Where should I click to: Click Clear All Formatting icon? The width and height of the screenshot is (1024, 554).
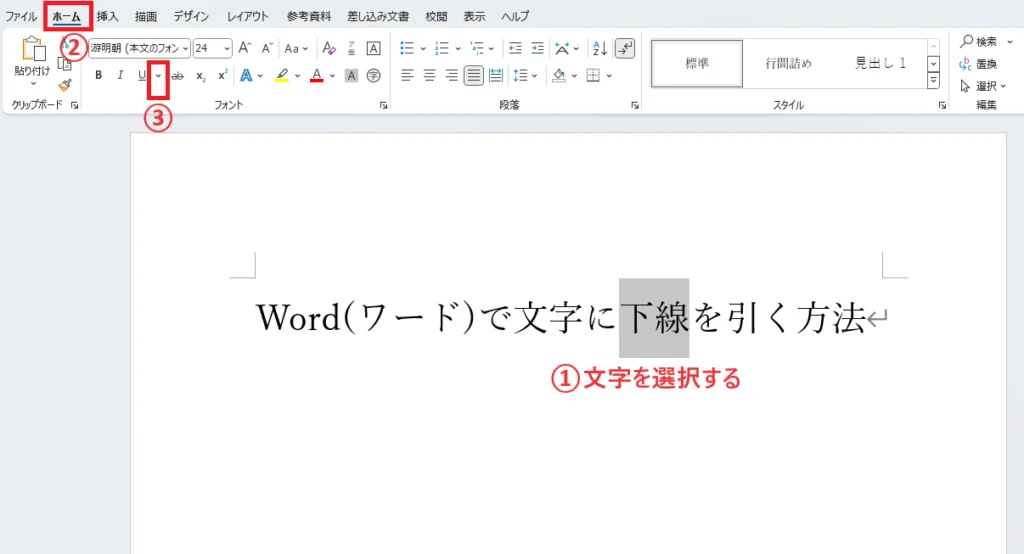point(329,48)
